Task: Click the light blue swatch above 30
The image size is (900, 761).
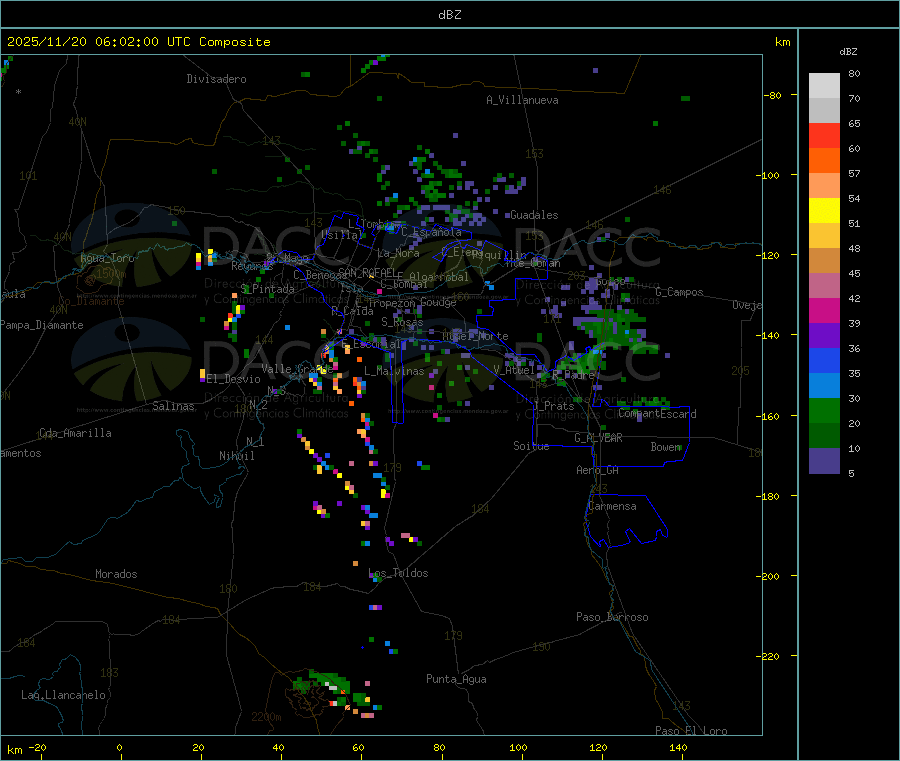Action: click(x=824, y=385)
